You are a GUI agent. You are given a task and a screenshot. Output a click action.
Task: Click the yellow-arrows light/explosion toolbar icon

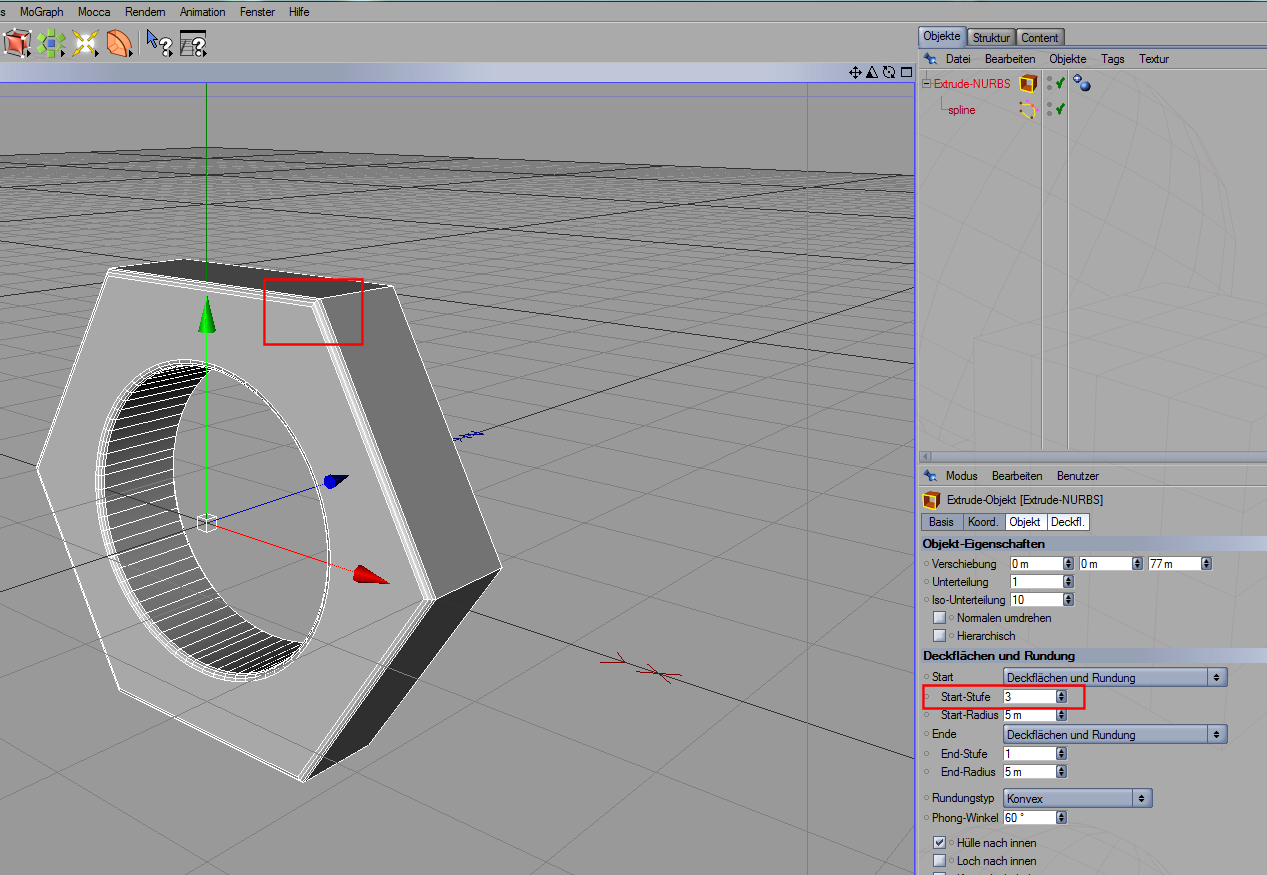click(85, 43)
